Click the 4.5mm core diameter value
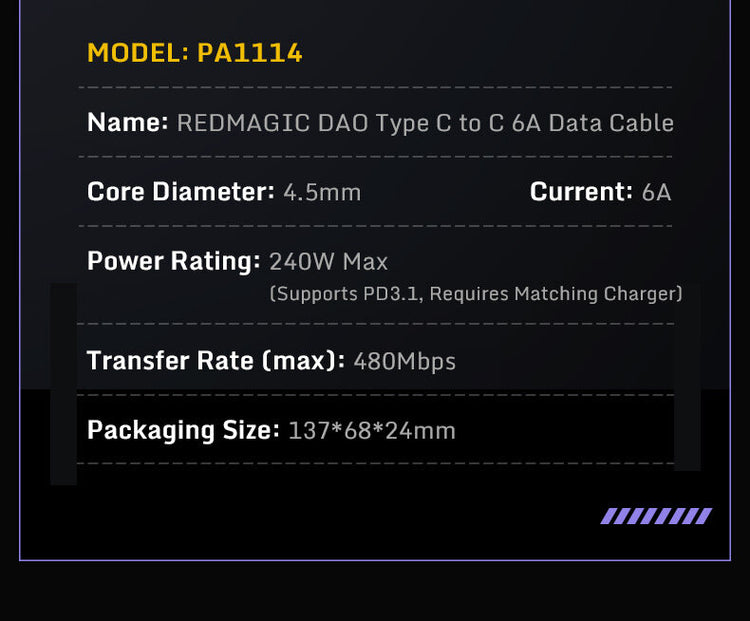 click(x=322, y=192)
